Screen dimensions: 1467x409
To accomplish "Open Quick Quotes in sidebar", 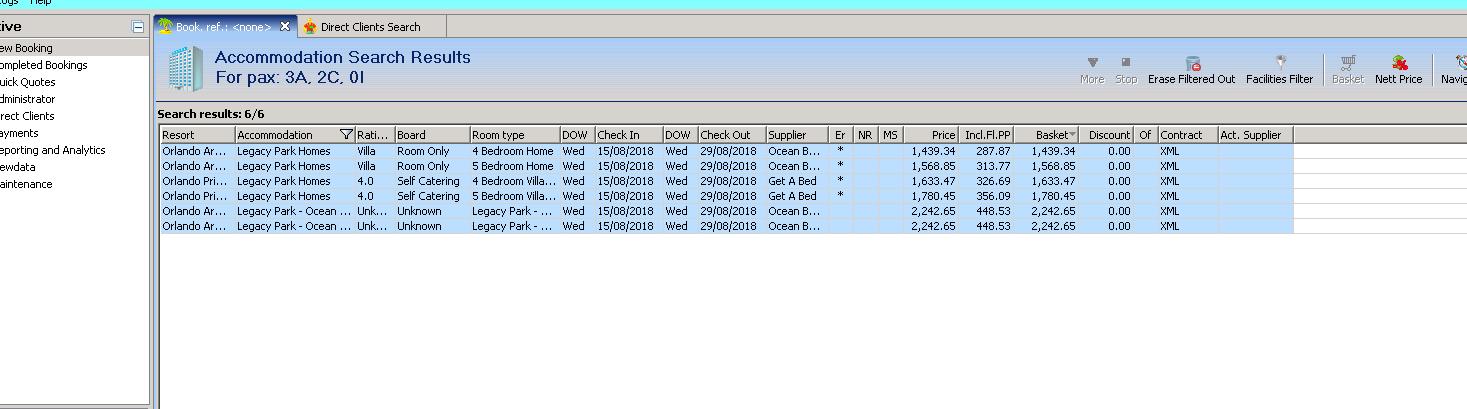I will click(28, 82).
